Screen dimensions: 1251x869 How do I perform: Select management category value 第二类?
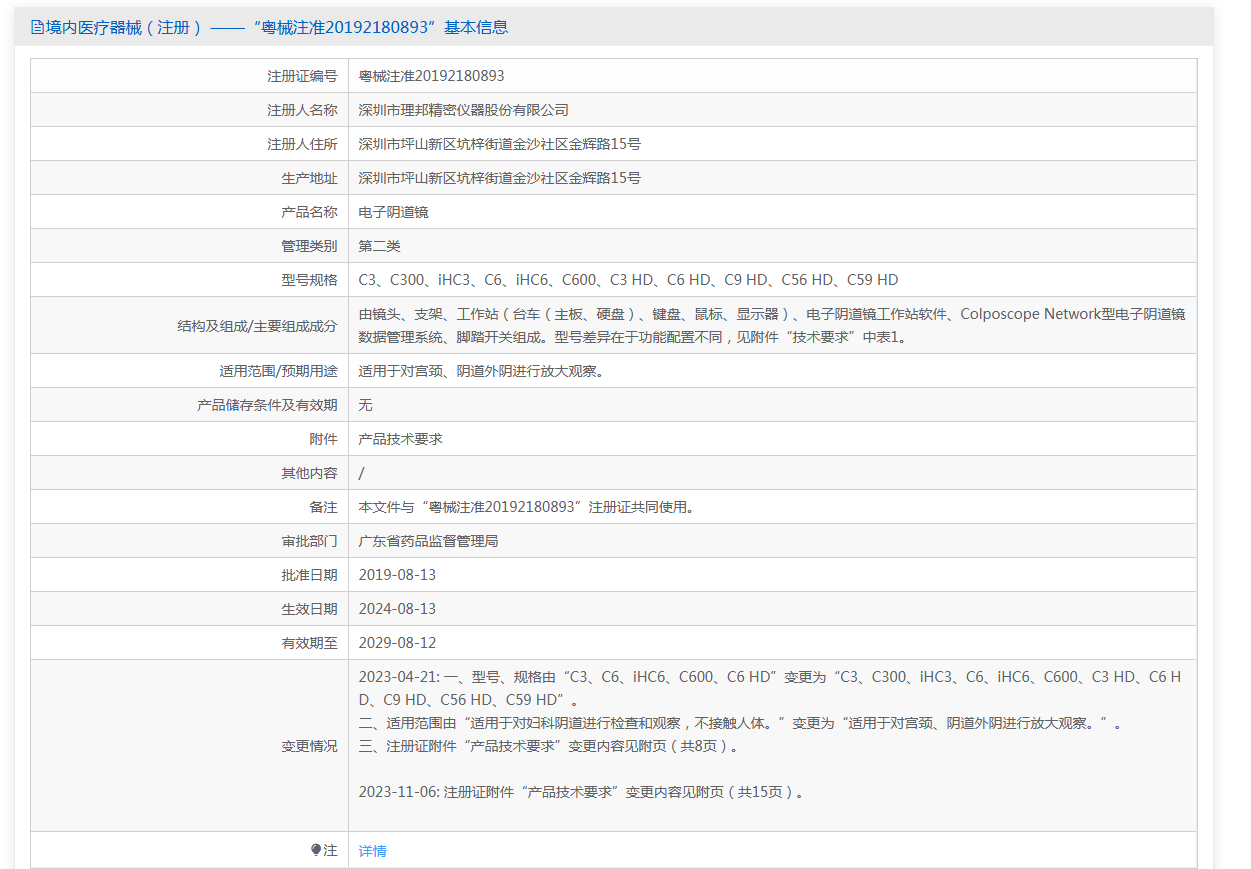(x=380, y=246)
